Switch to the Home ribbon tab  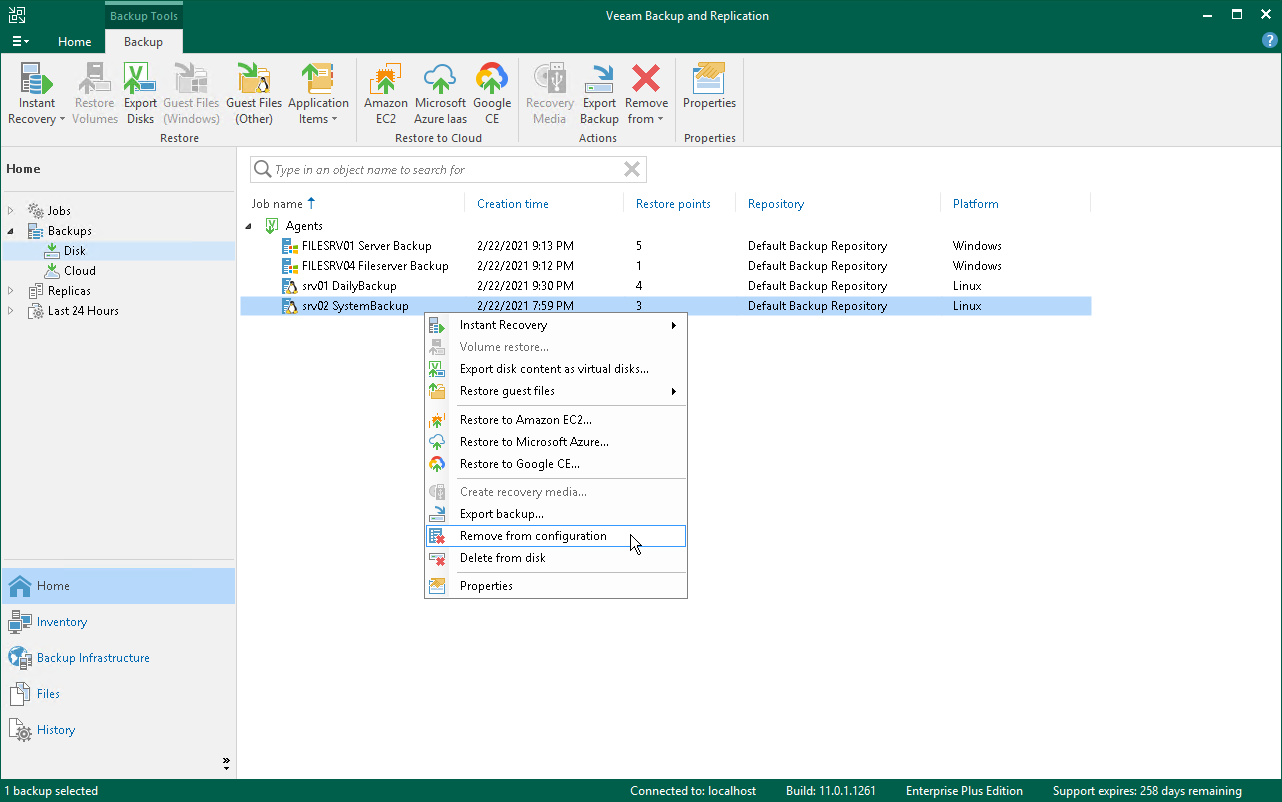tap(75, 42)
